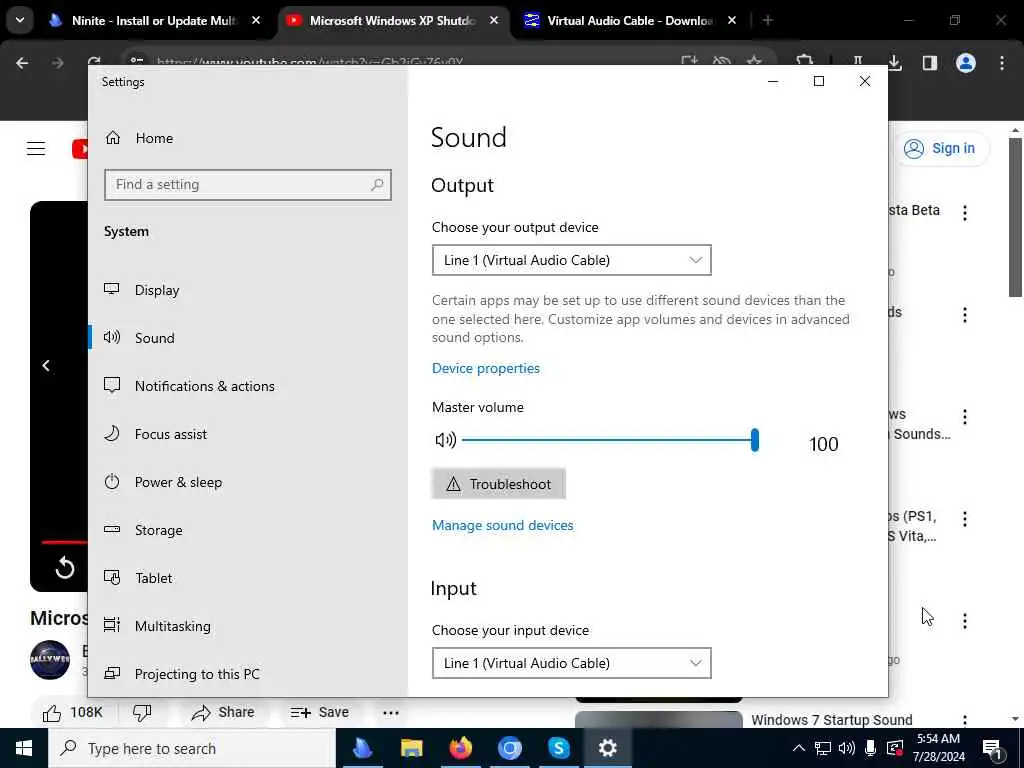Open browser Downloads icon
The height and width of the screenshot is (768, 1024).
pyautogui.click(x=895, y=63)
